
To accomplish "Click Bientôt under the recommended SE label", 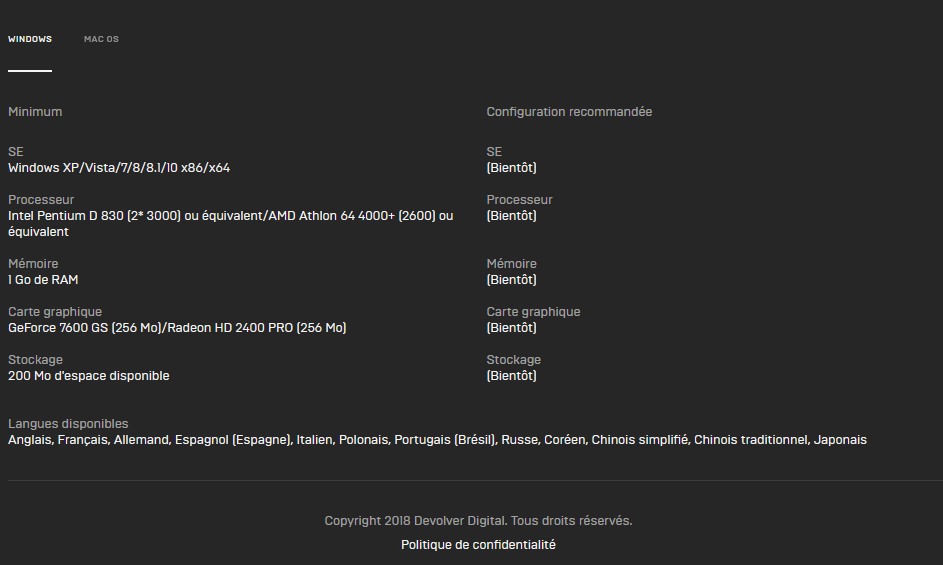I will [511, 168].
